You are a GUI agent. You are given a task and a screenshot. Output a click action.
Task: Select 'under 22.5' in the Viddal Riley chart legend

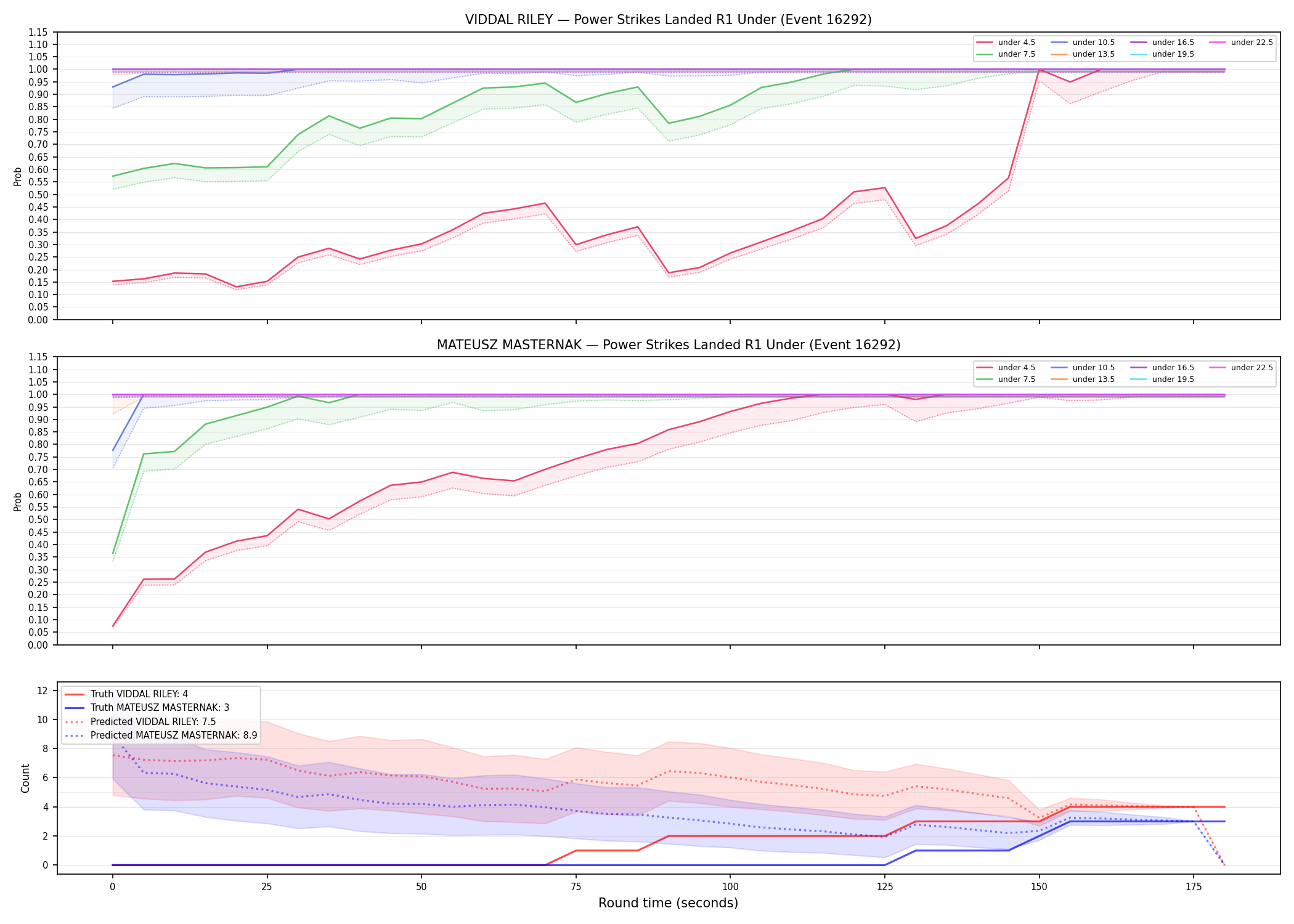1242,43
